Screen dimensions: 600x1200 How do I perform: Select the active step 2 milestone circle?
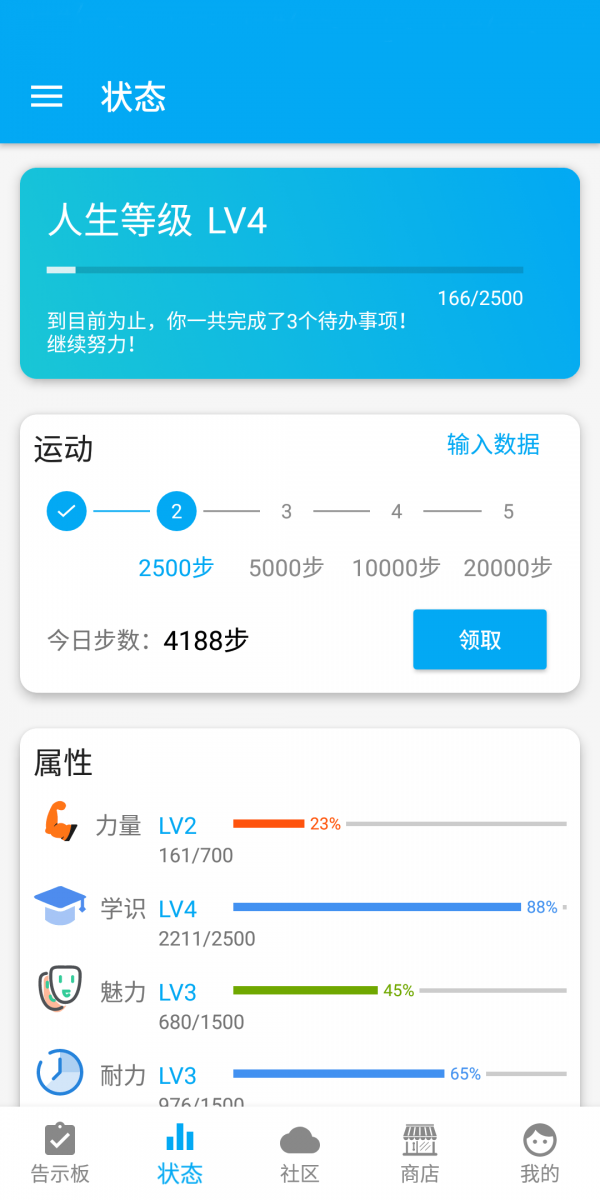[176, 511]
